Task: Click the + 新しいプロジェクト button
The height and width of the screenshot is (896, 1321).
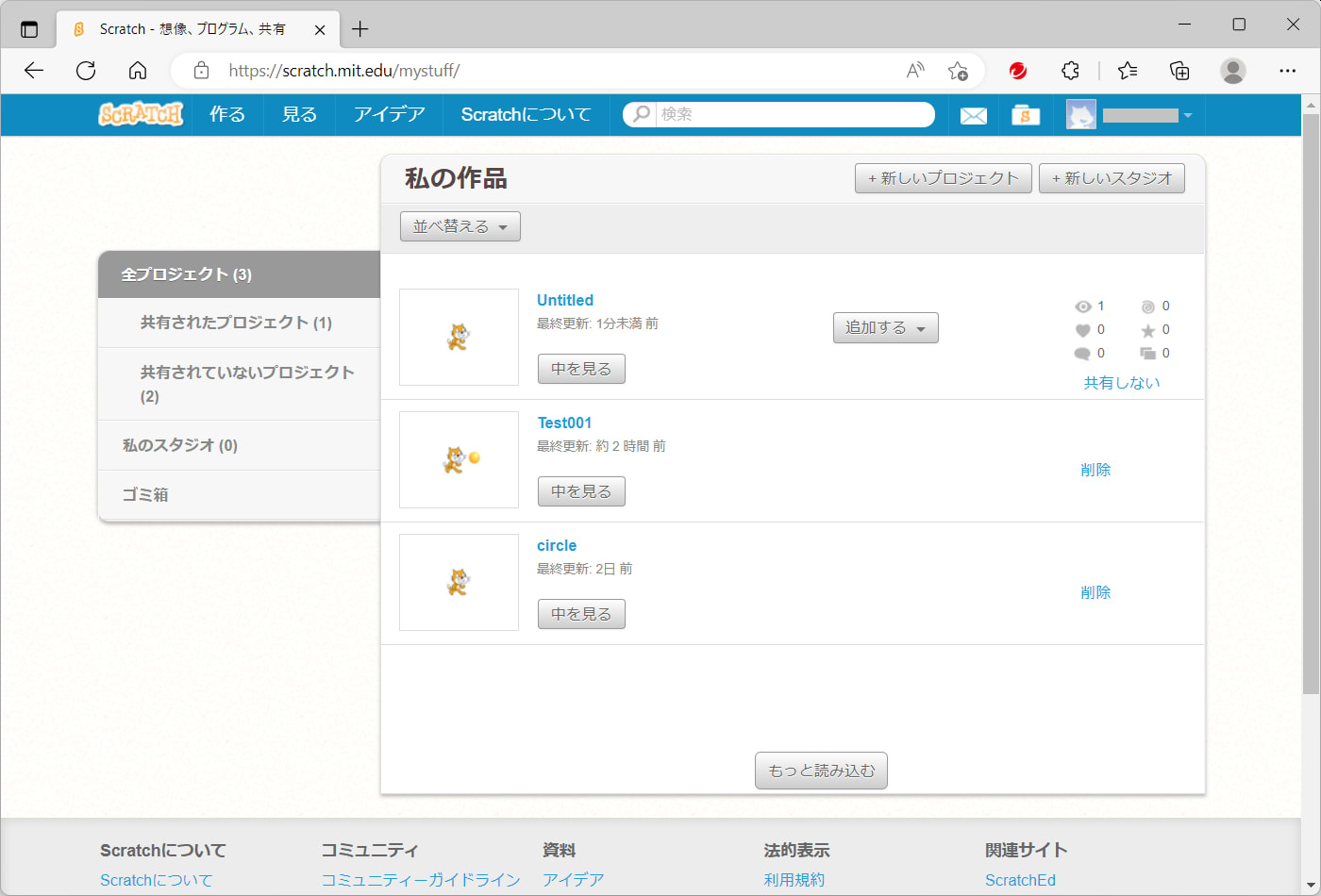Action: click(x=943, y=178)
